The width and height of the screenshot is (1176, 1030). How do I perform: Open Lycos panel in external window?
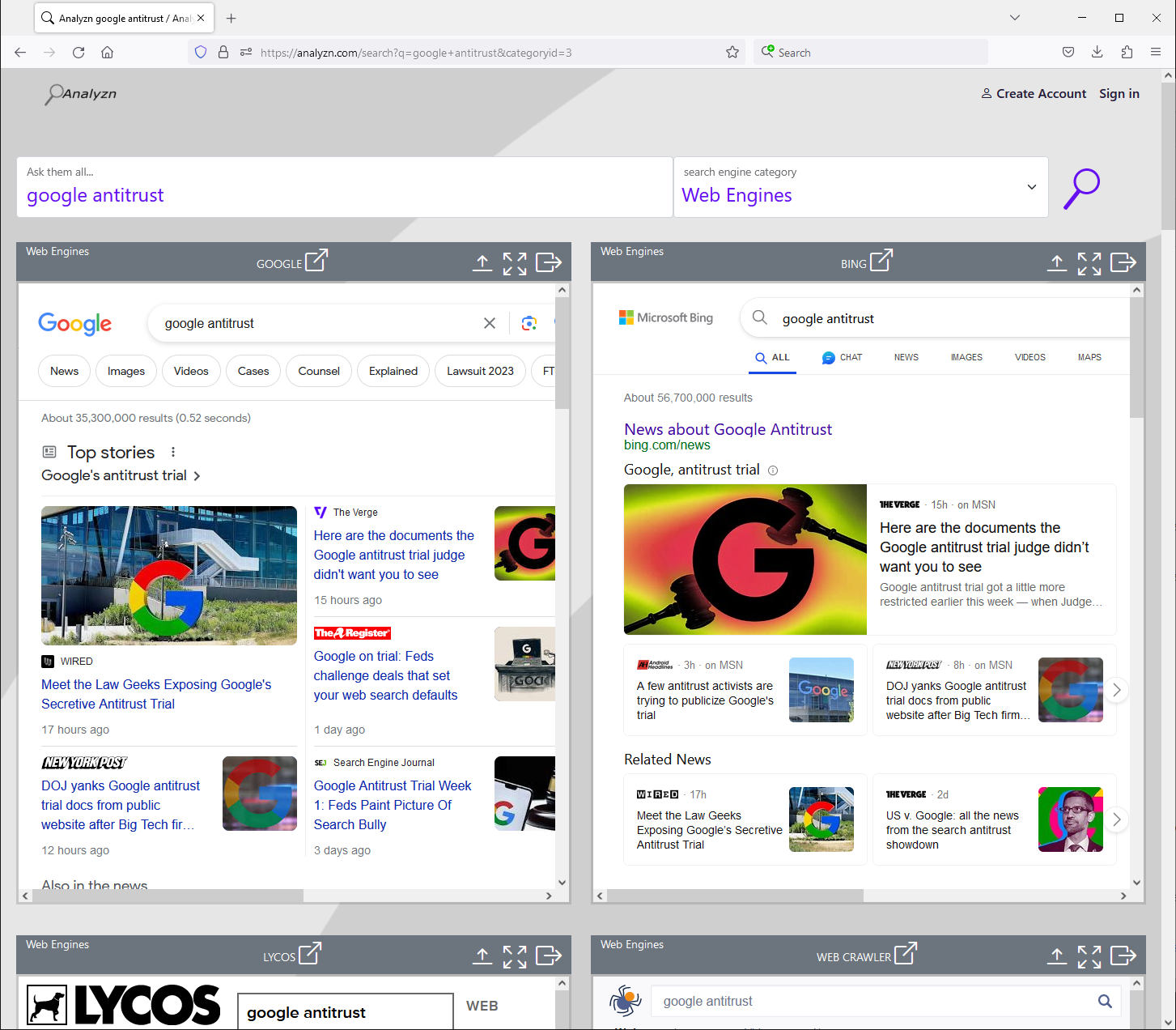310,953
